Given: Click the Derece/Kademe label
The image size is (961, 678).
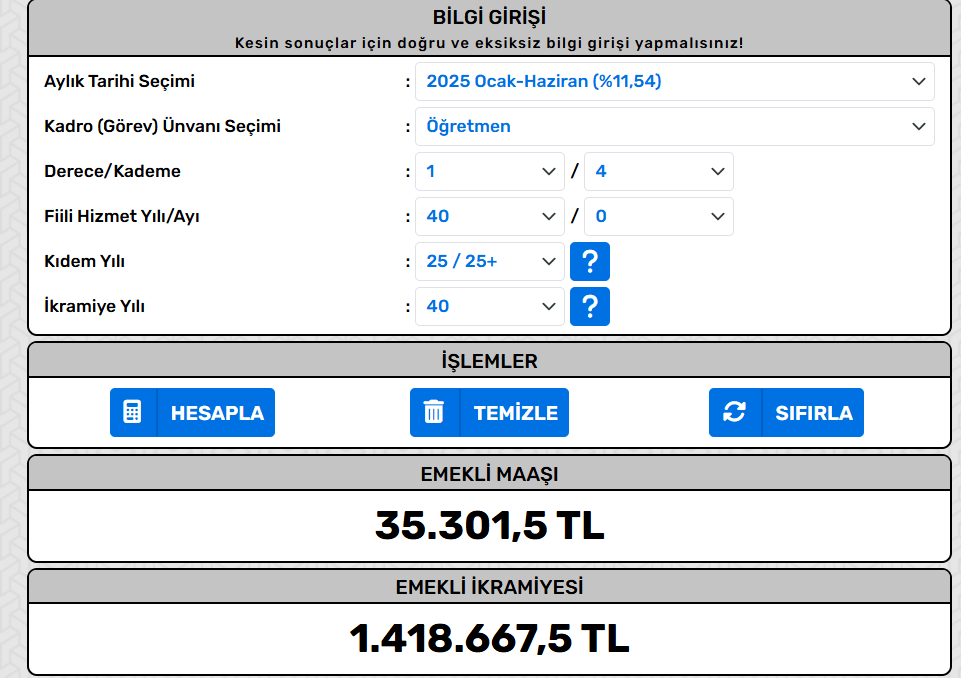Looking at the screenshot, I should click(112, 171).
